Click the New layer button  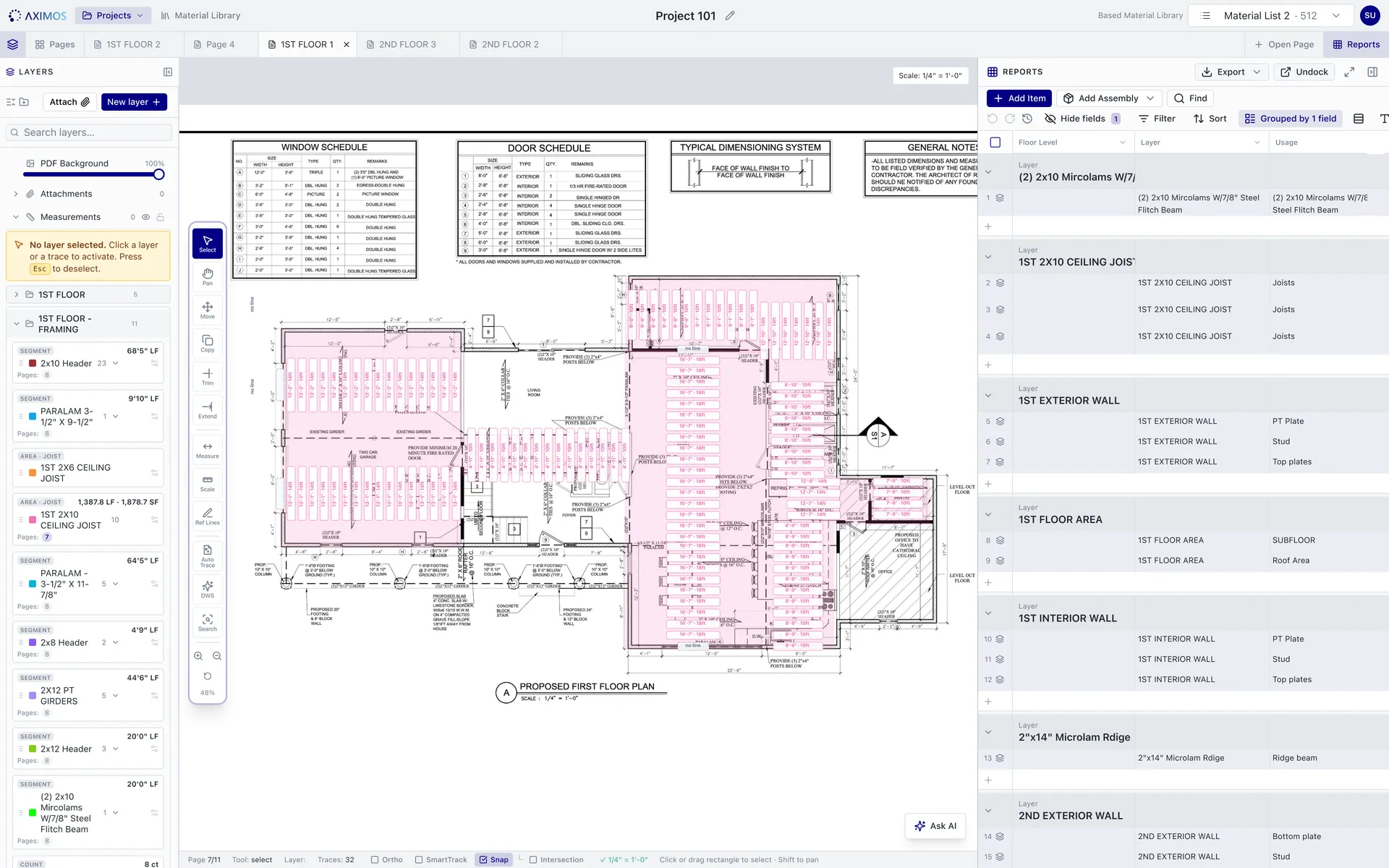134,102
